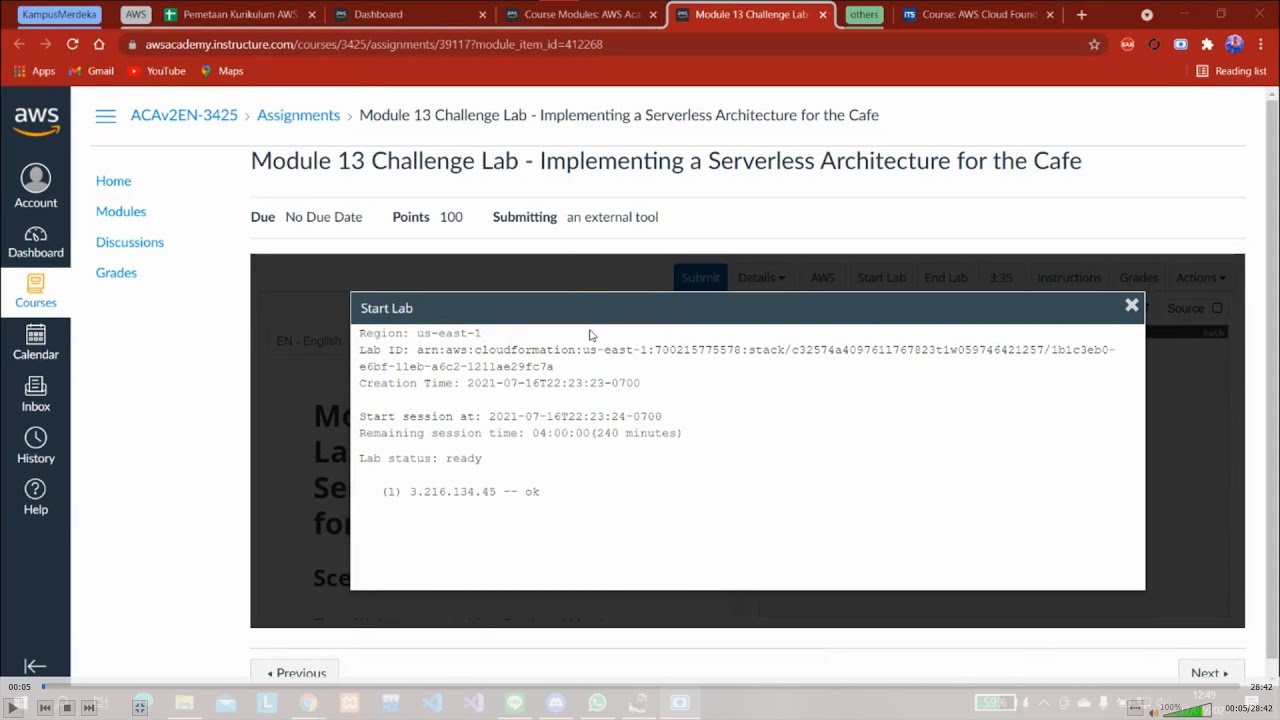1280x720 pixels.
Task: Open the YouTube bookmark
Action: 156,71
